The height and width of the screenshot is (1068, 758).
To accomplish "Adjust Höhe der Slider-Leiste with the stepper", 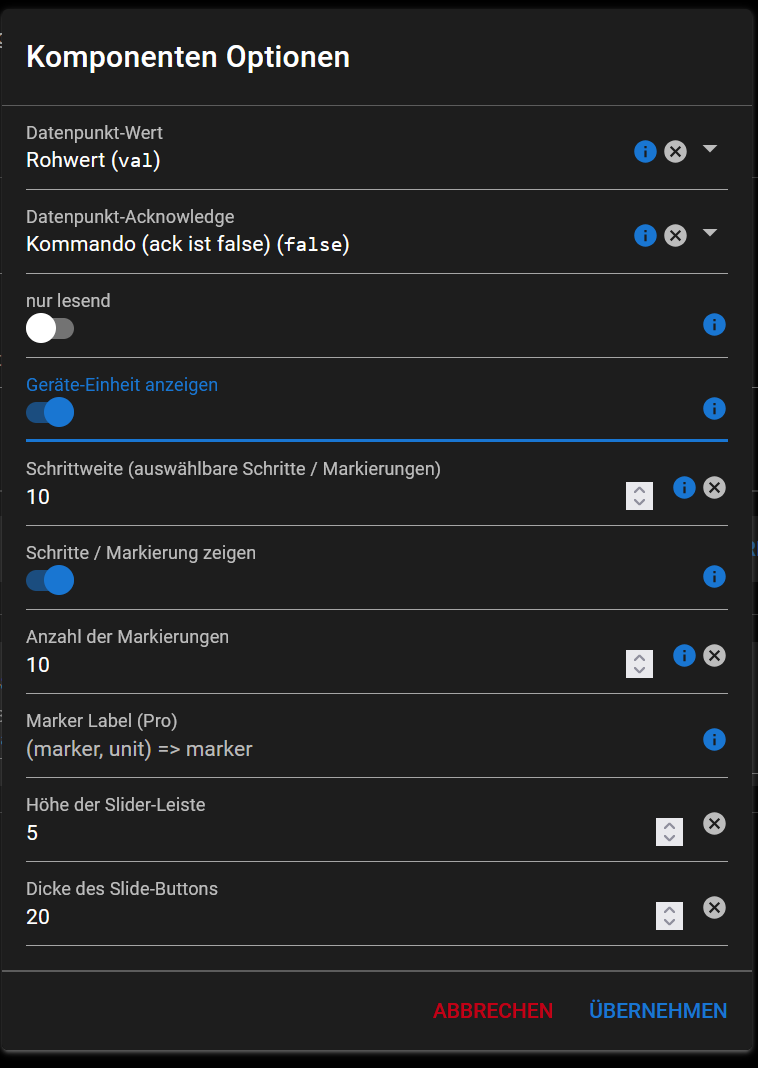I will (669, 831).
